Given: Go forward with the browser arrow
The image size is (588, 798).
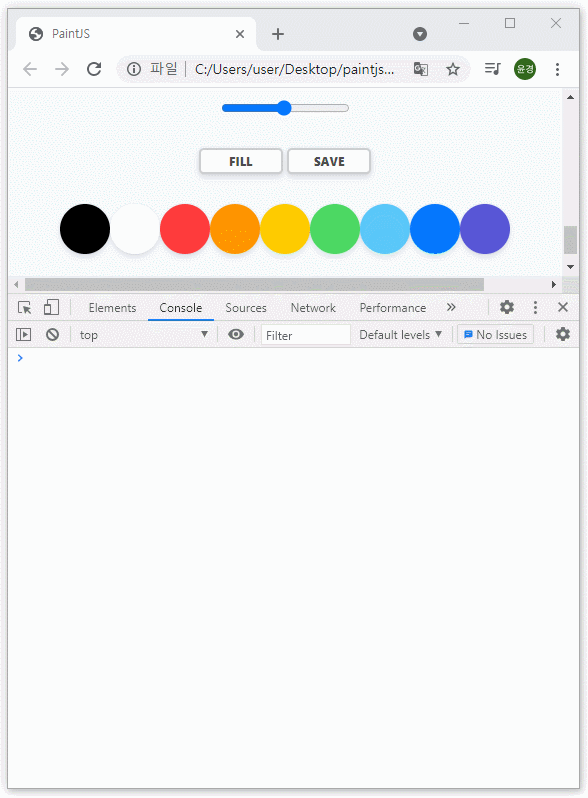Looking at the screenshot, I should [x=62, y=69].
